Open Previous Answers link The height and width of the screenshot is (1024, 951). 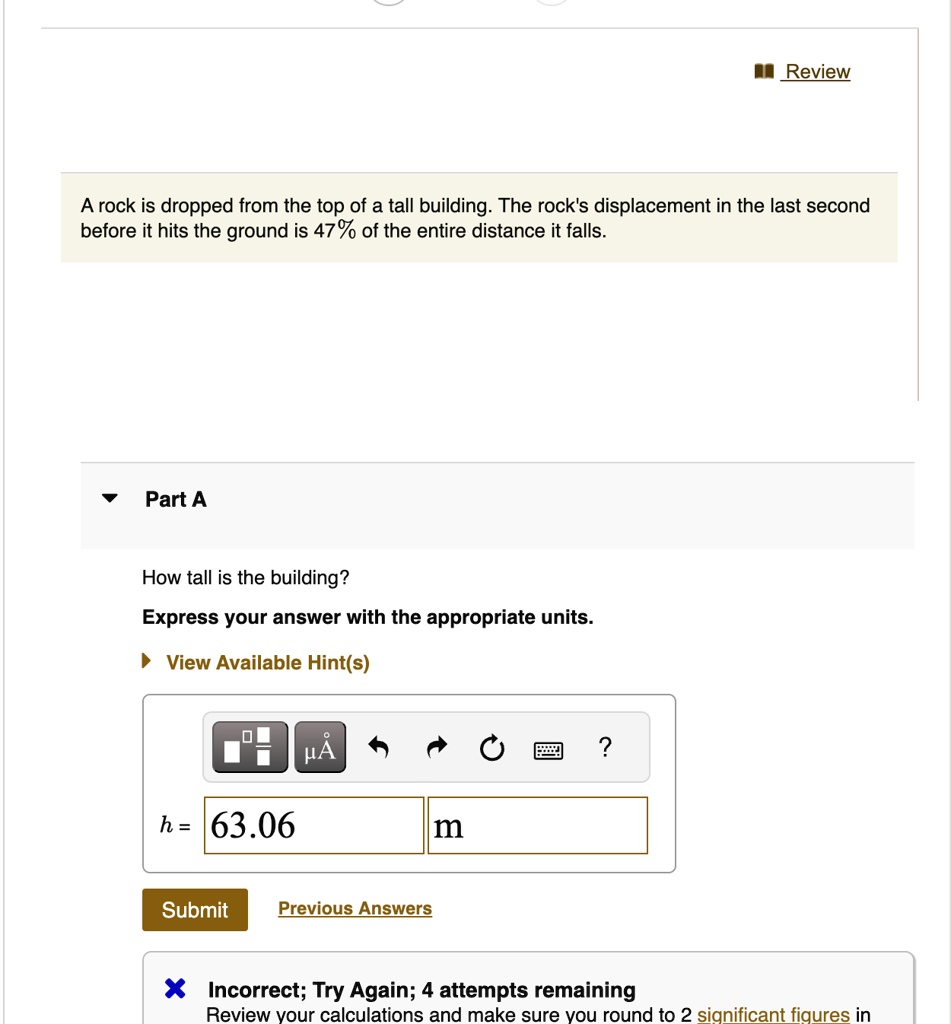pos(355,908)
